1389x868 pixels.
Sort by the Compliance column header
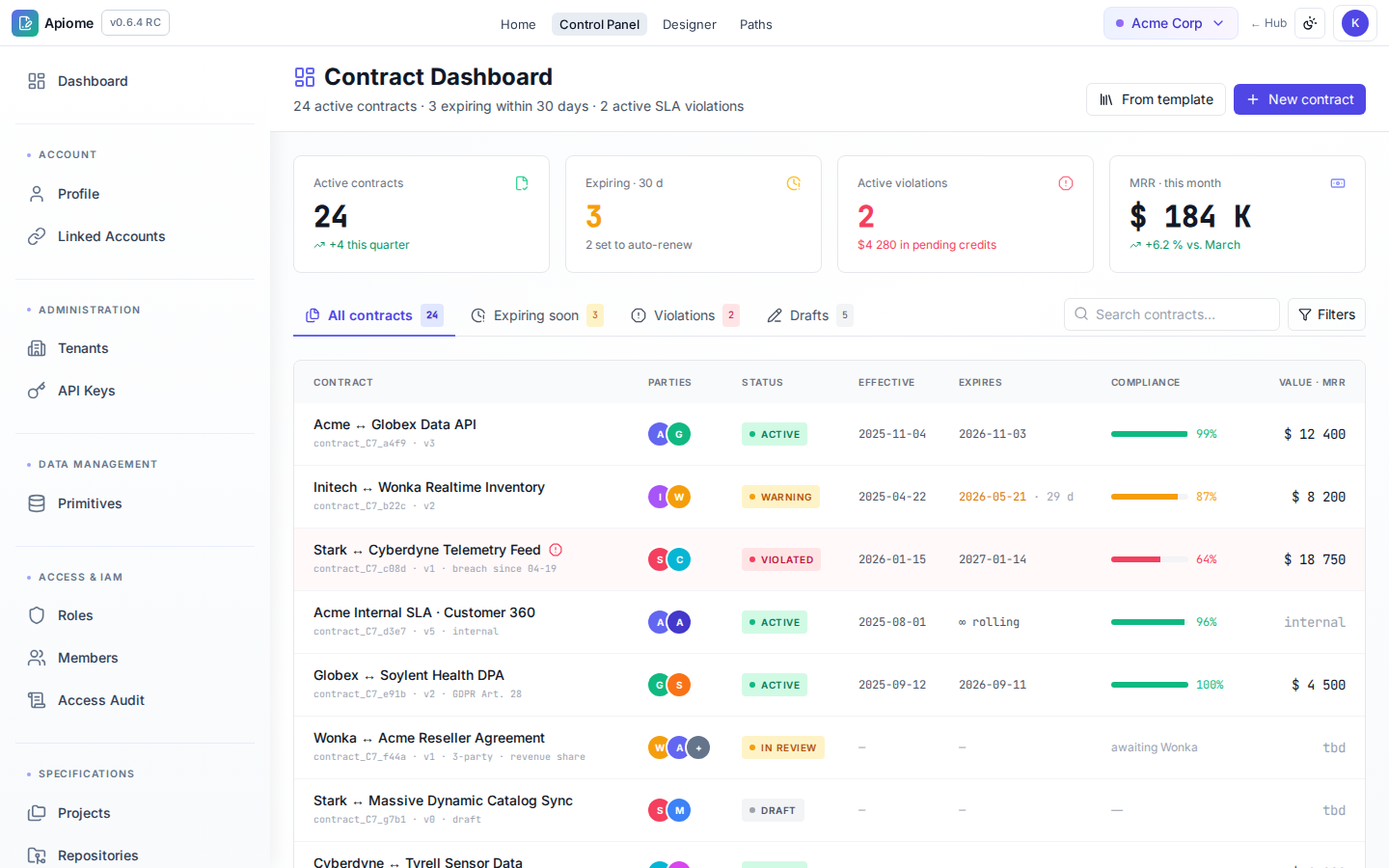[x=1145, y=383]
